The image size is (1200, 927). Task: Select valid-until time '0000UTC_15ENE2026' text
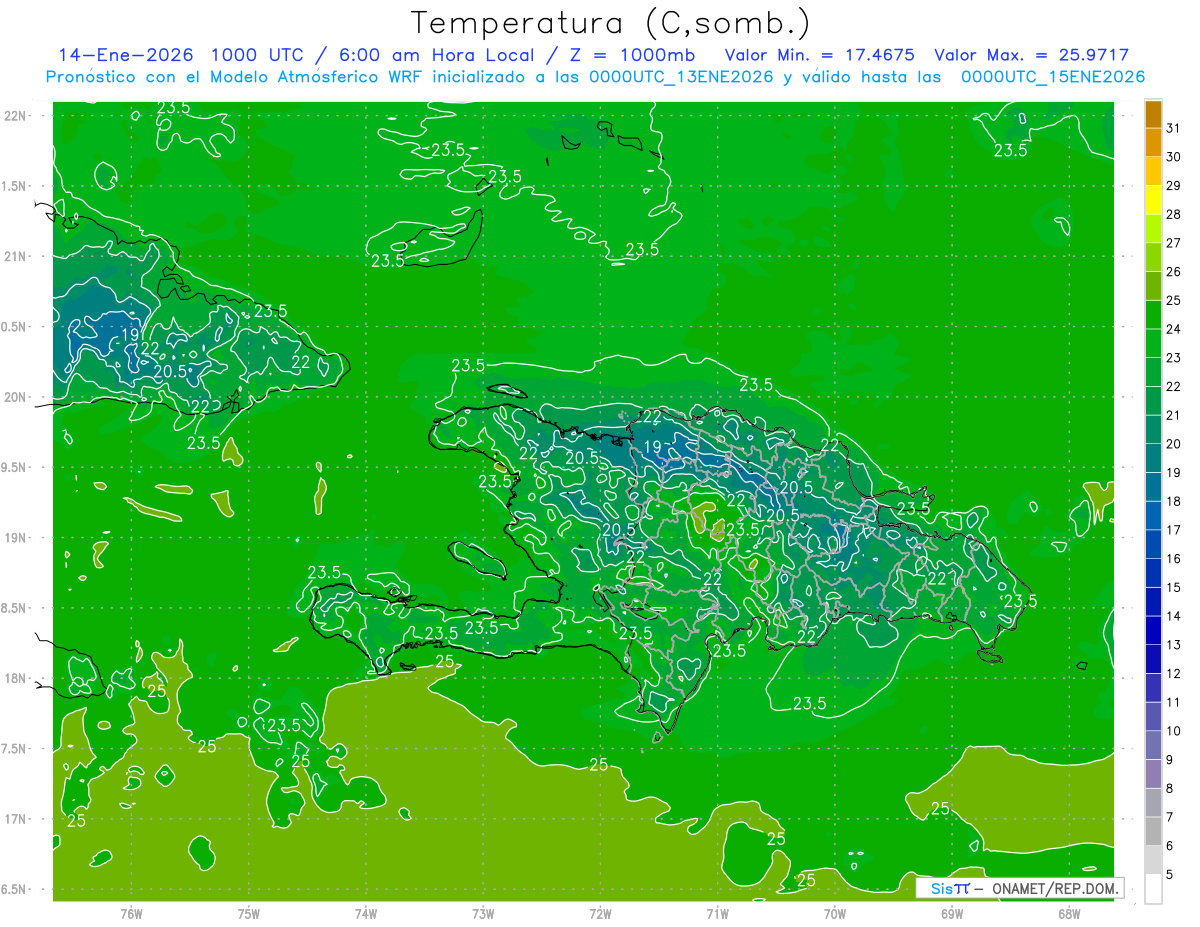1053,77
